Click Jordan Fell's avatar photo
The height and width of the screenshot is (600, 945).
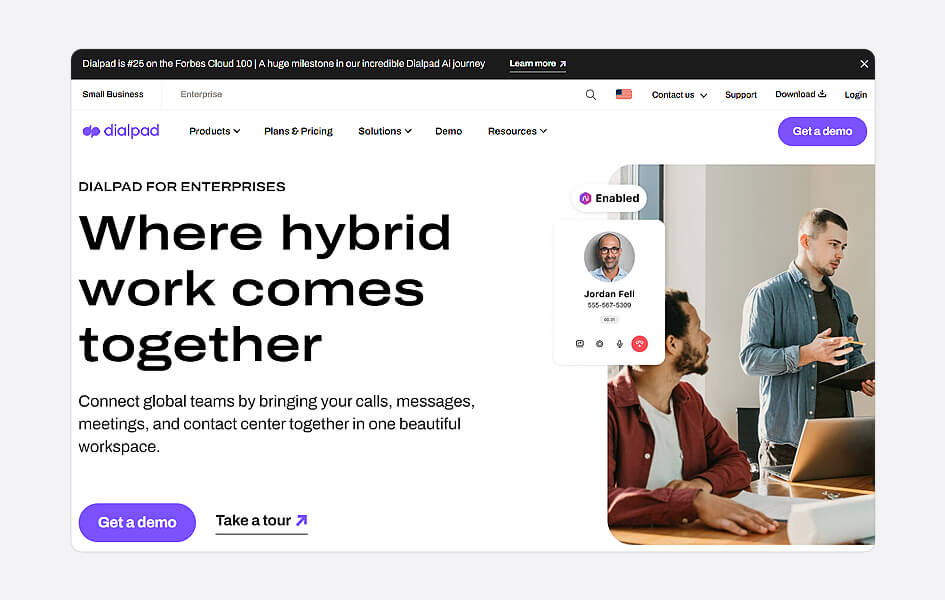(609, 257)
